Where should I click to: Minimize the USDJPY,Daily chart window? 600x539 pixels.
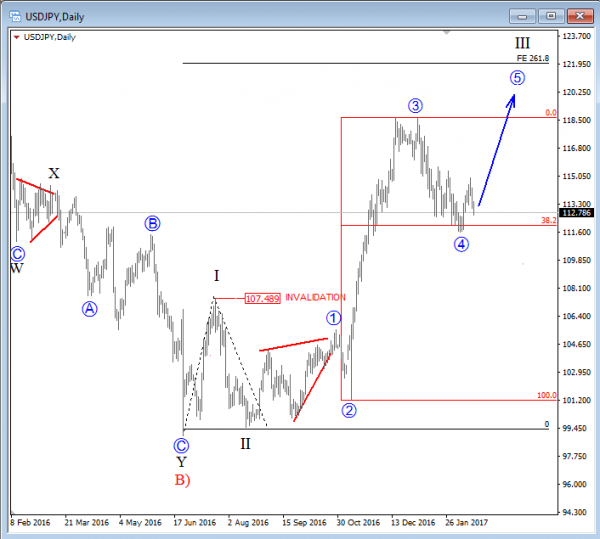click(x=522, y=16)
